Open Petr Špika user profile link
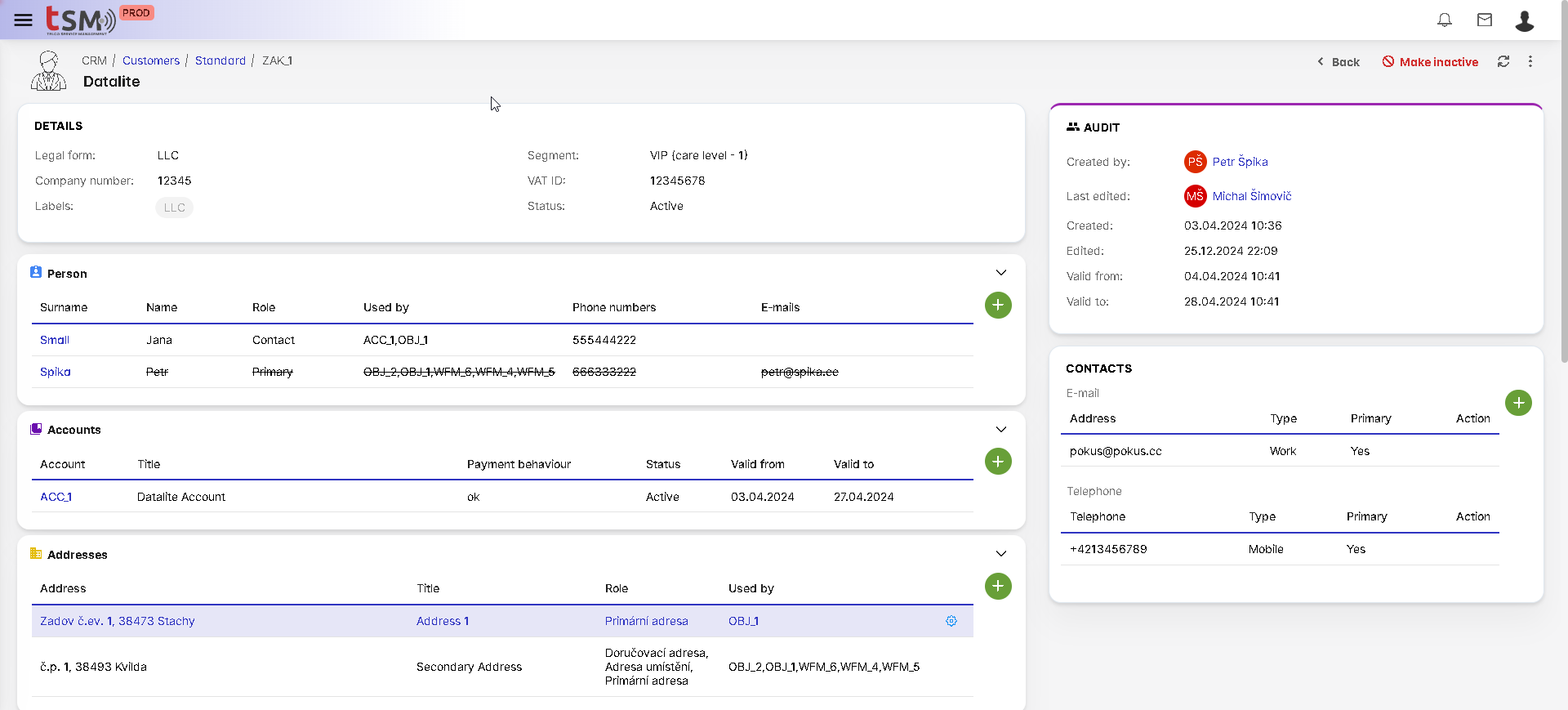The image size is (1568, 710). click(x=1239, y=162)
